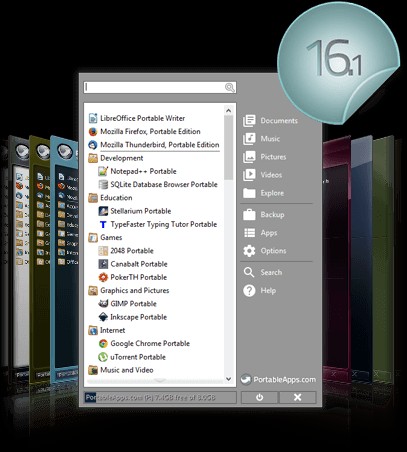The image size is (407, 452).
Task: Click the Videos play icon
Action: click(249, 175)
